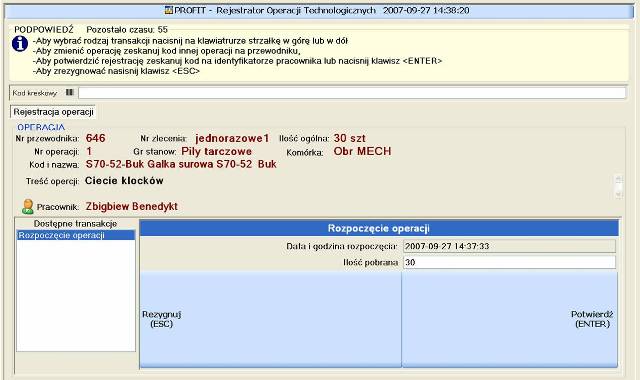The image size is (640, 380).
Task: Click the blue info icon in hint panel
Action: click(20, 44)
